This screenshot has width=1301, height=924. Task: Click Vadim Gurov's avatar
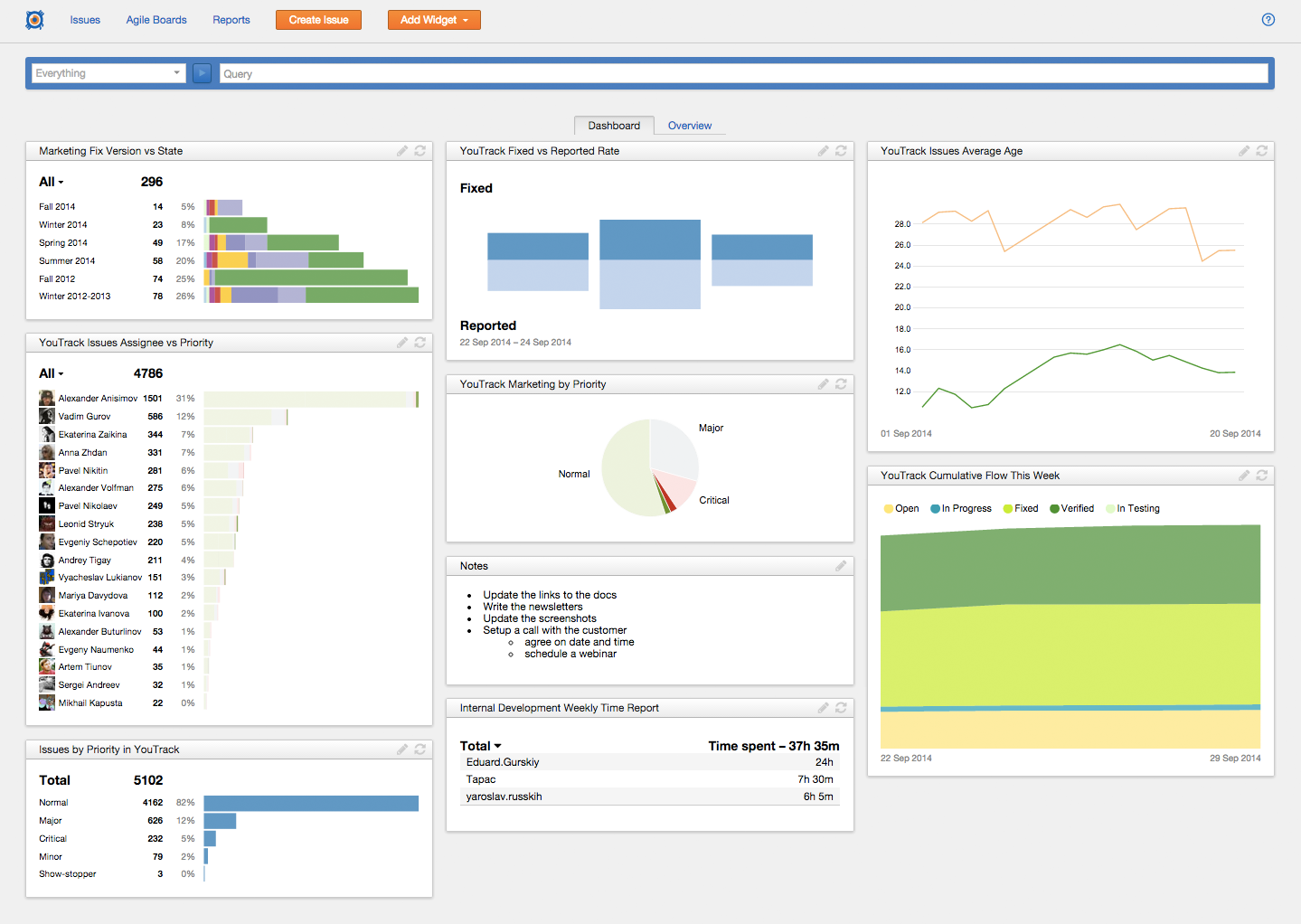click(x=47, y=416)
